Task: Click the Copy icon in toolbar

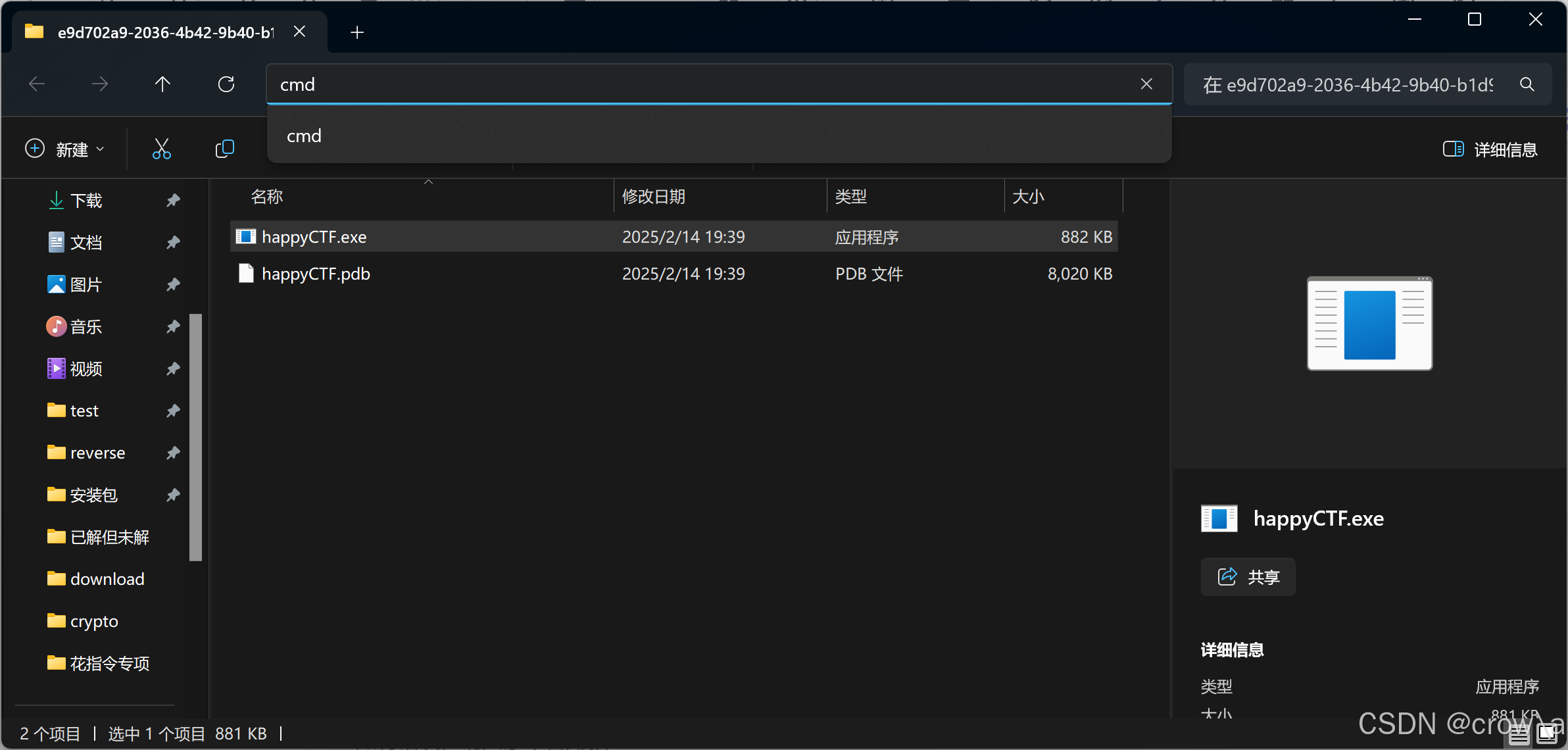Action: point(224,149)
